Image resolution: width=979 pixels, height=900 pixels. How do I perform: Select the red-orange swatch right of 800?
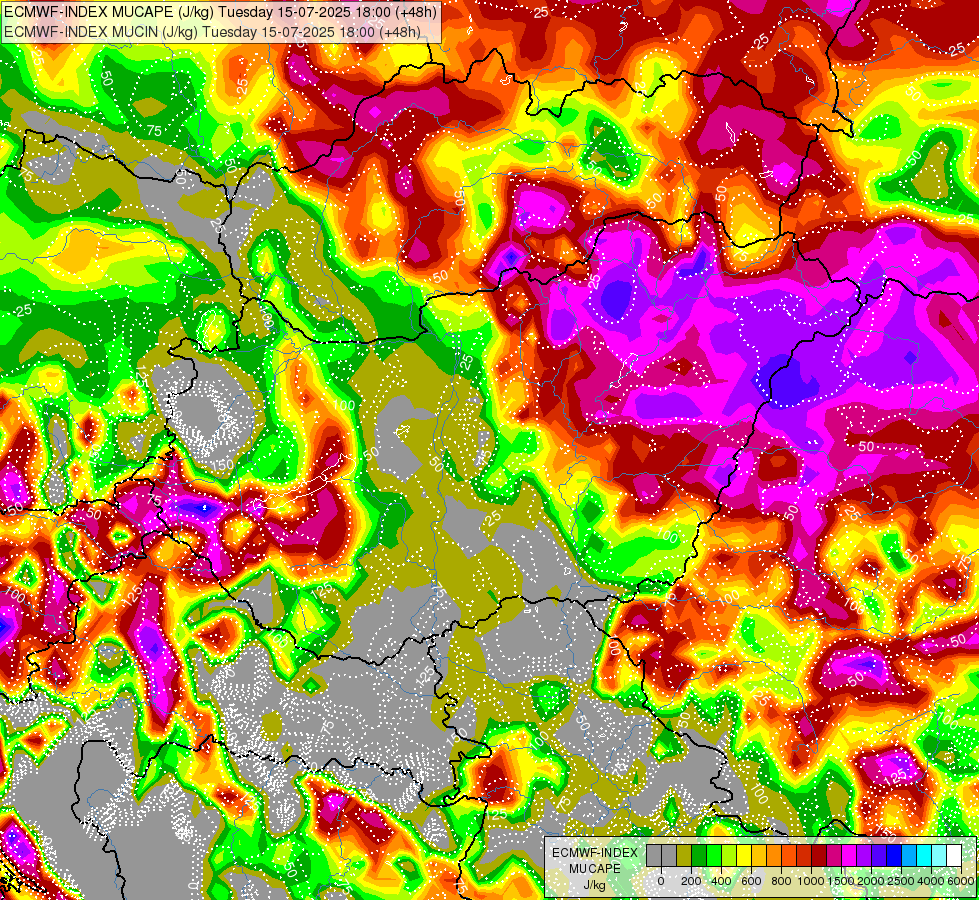click(x=789, y=855)
